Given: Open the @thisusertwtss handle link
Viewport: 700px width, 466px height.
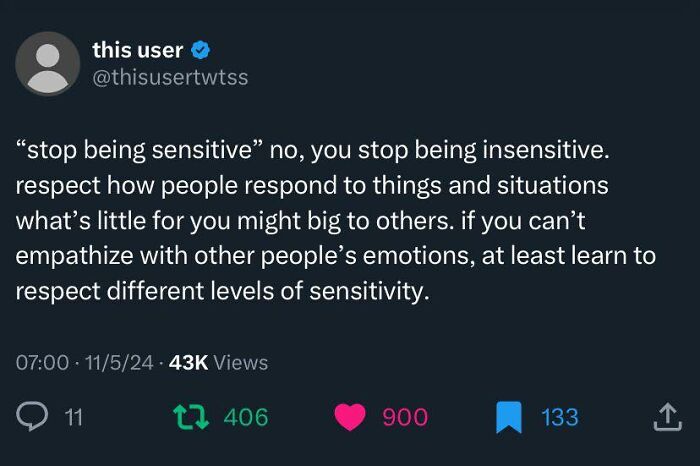Looking at the screenshot, I should point(170,77).
